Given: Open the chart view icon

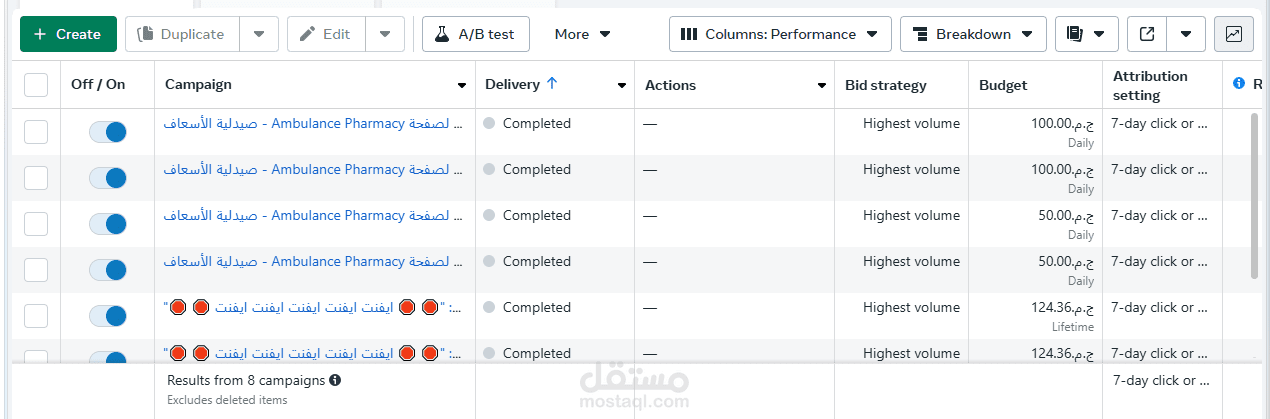Looking at the screenshot, I should (x=1233, y=34).
